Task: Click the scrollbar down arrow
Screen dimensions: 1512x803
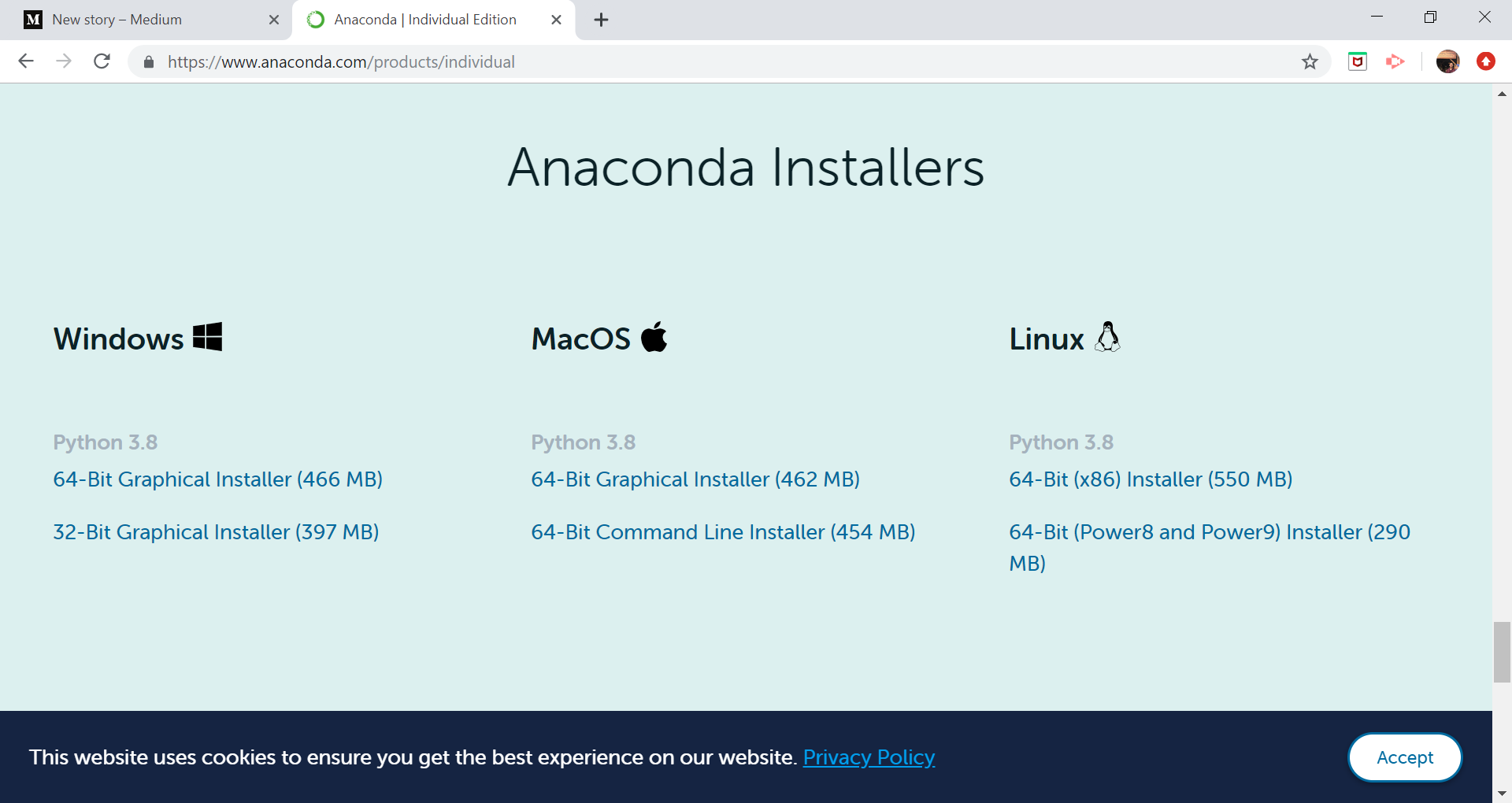Action: [x=1502, y=794]
